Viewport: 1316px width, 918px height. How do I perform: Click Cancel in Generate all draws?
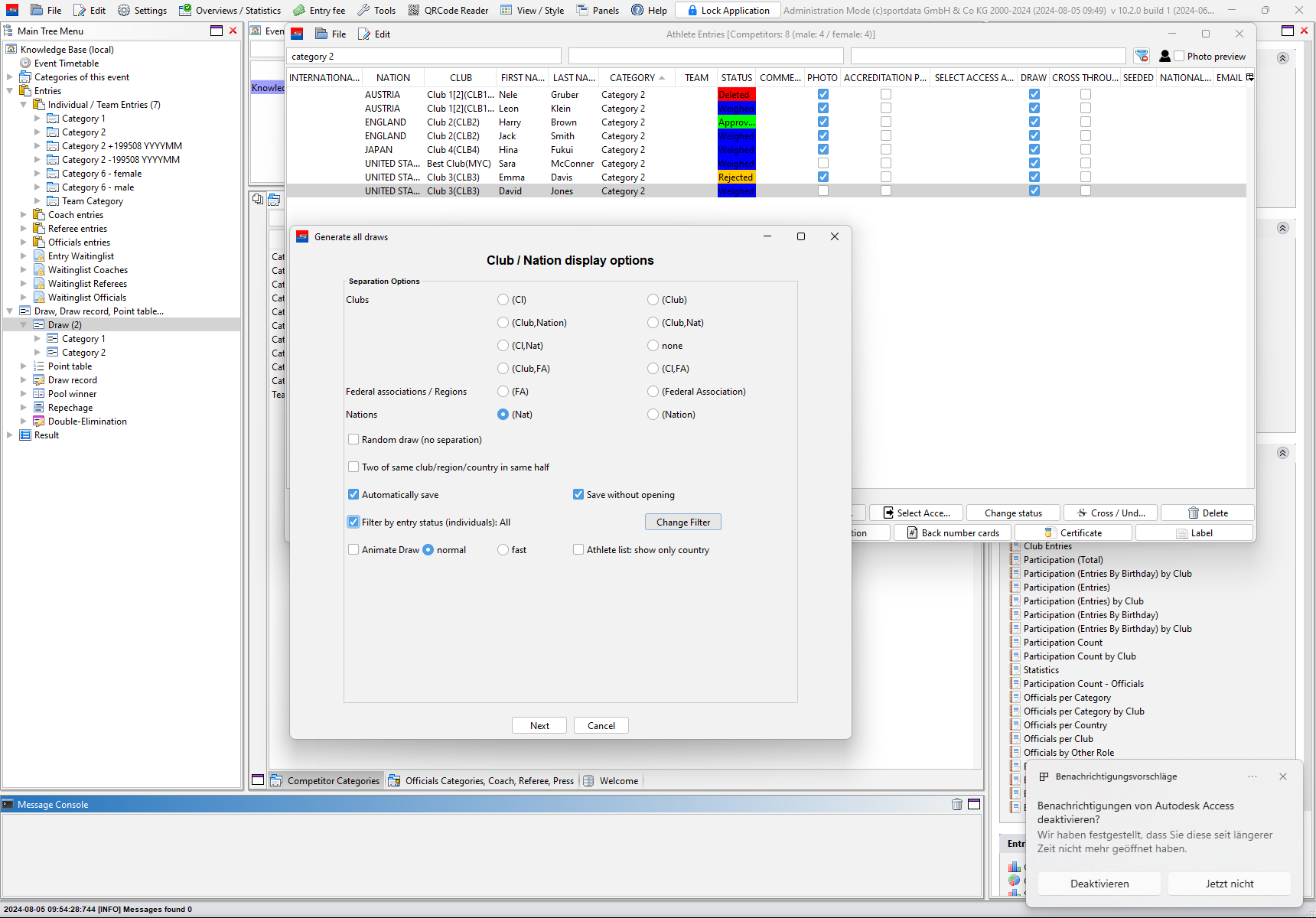(601, 725)
